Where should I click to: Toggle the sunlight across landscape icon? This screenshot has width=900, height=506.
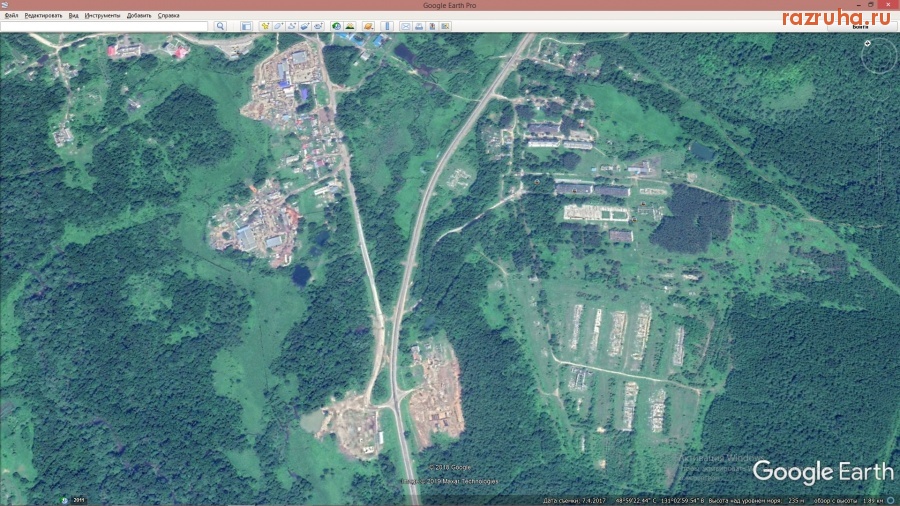(x=349, y=26)
